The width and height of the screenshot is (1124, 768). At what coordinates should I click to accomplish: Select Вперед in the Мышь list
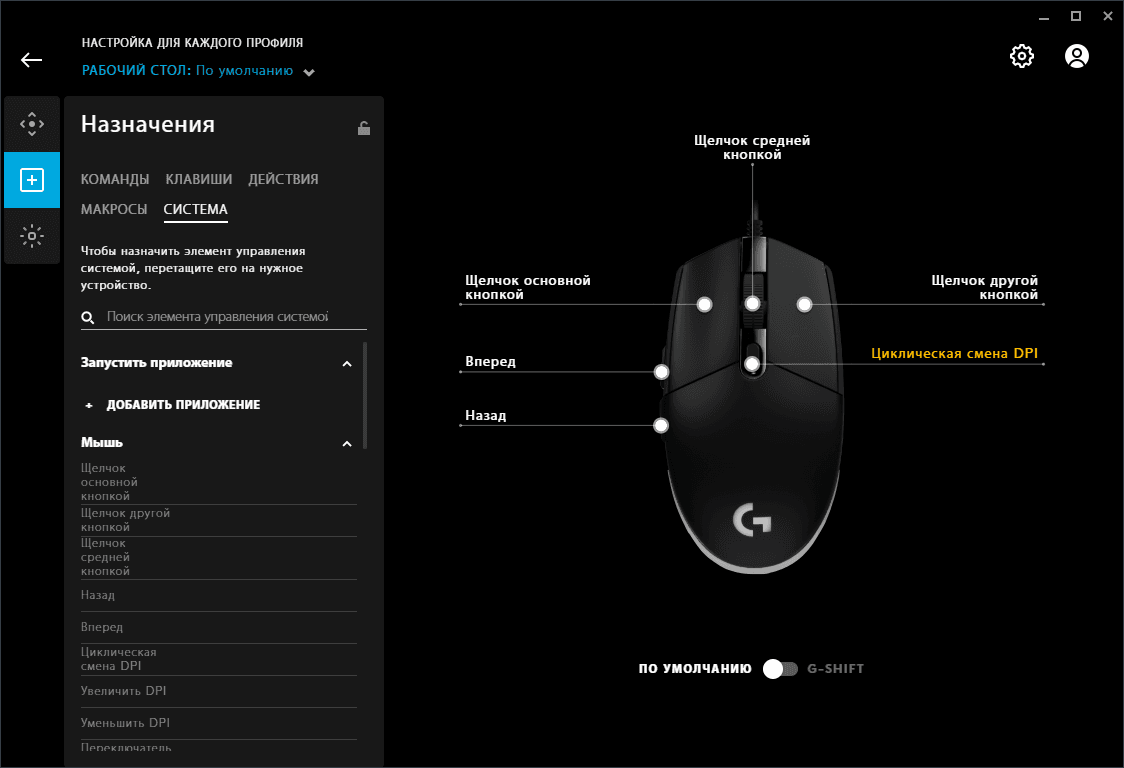click(219, 627)
